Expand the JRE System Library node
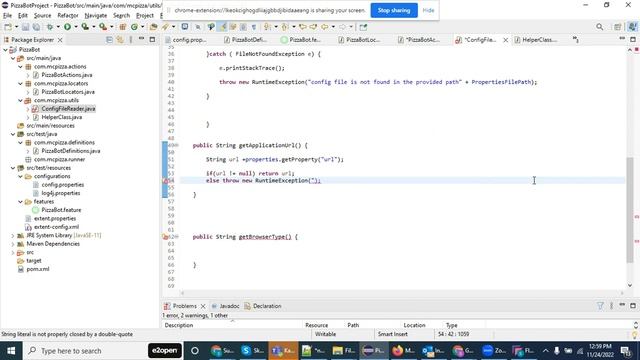Viewport: 640px width, 360px height. click(x=13, y=236)
